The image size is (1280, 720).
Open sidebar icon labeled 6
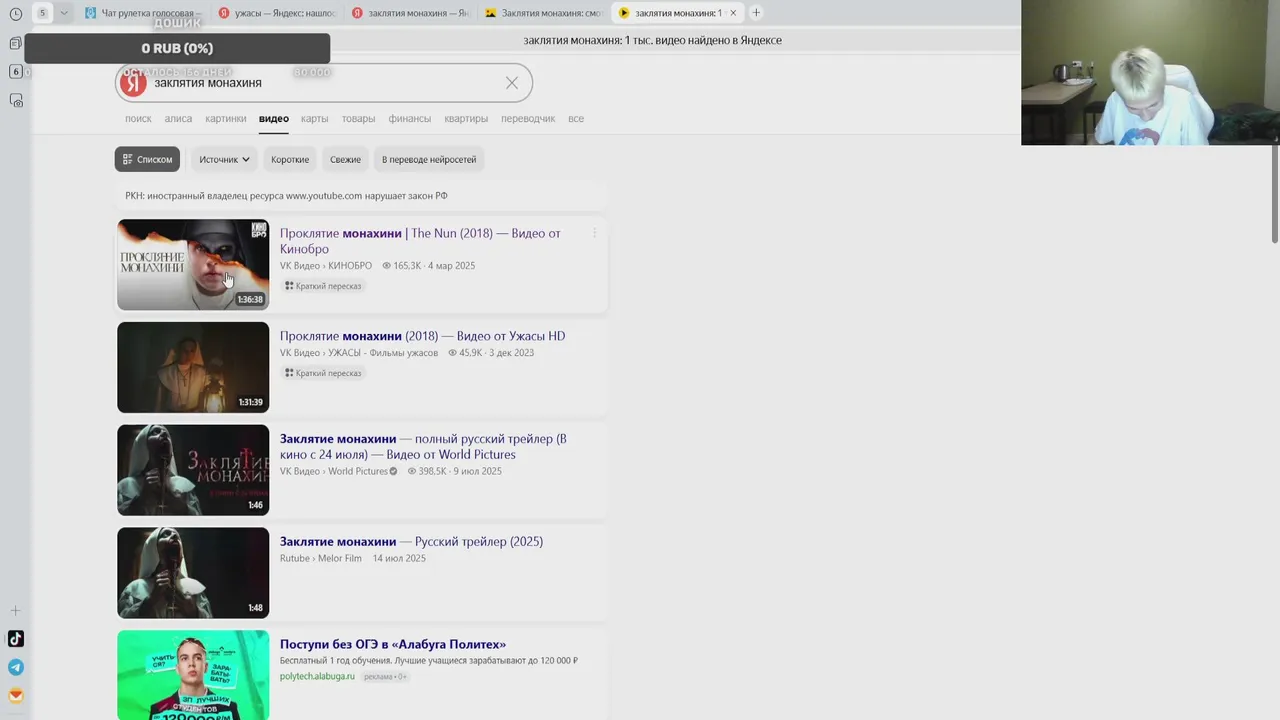coord(15,71)
